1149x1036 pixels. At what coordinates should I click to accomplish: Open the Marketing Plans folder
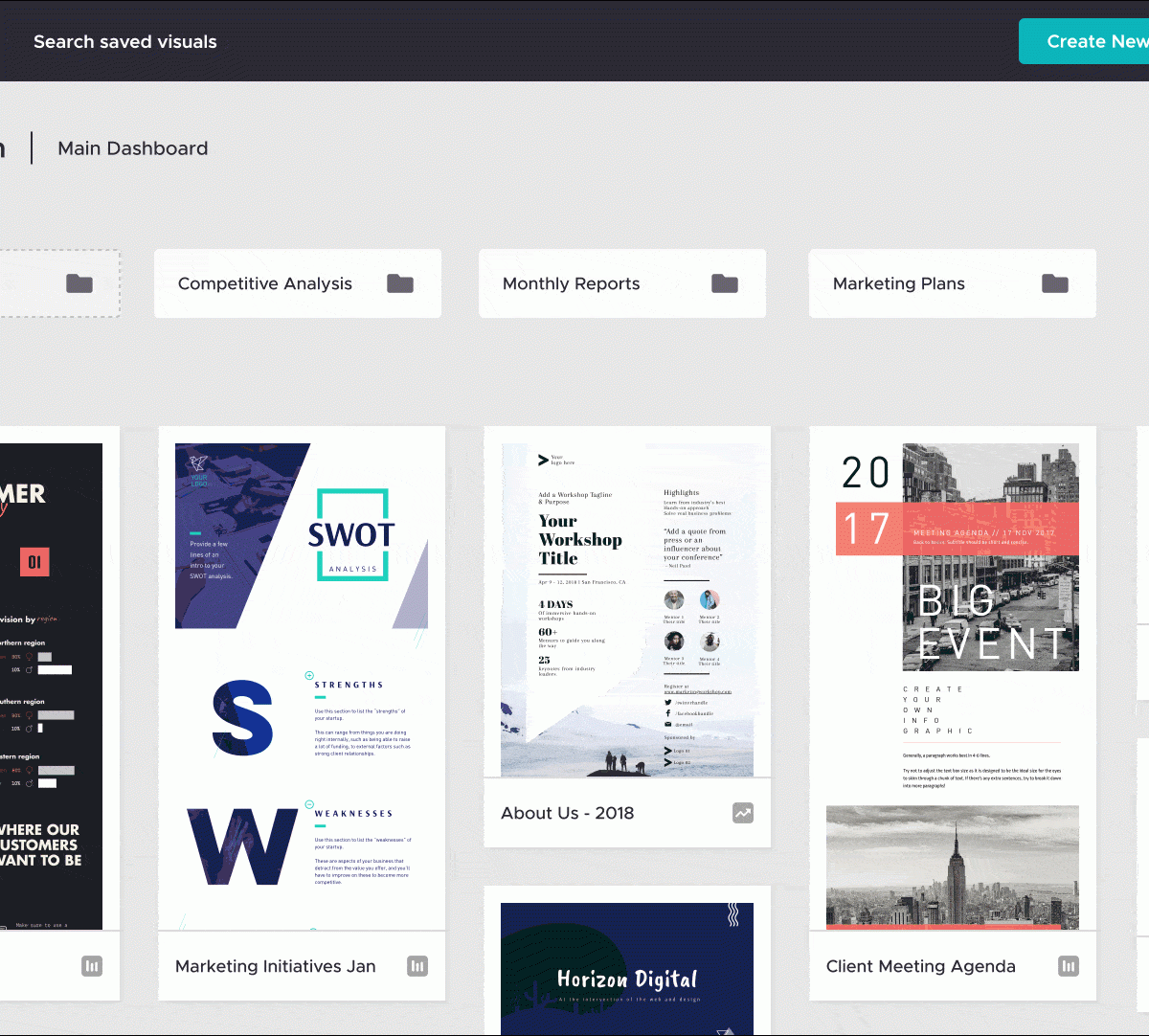[899, 283]
